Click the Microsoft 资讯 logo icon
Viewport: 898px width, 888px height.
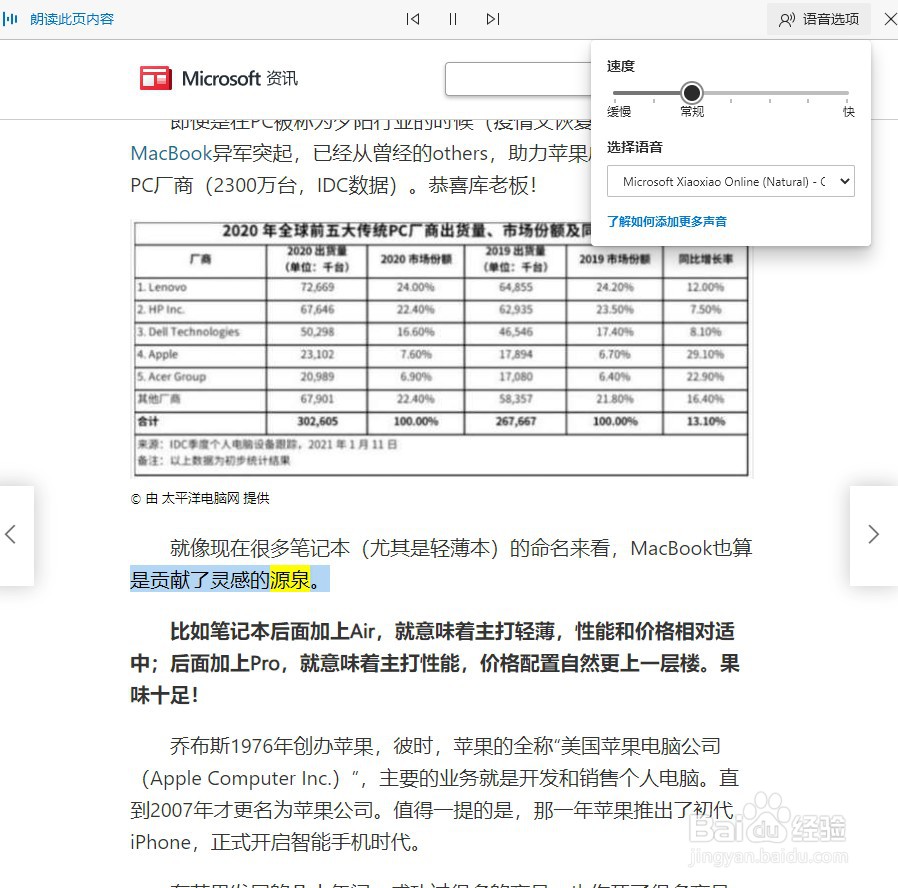[156, 78]
